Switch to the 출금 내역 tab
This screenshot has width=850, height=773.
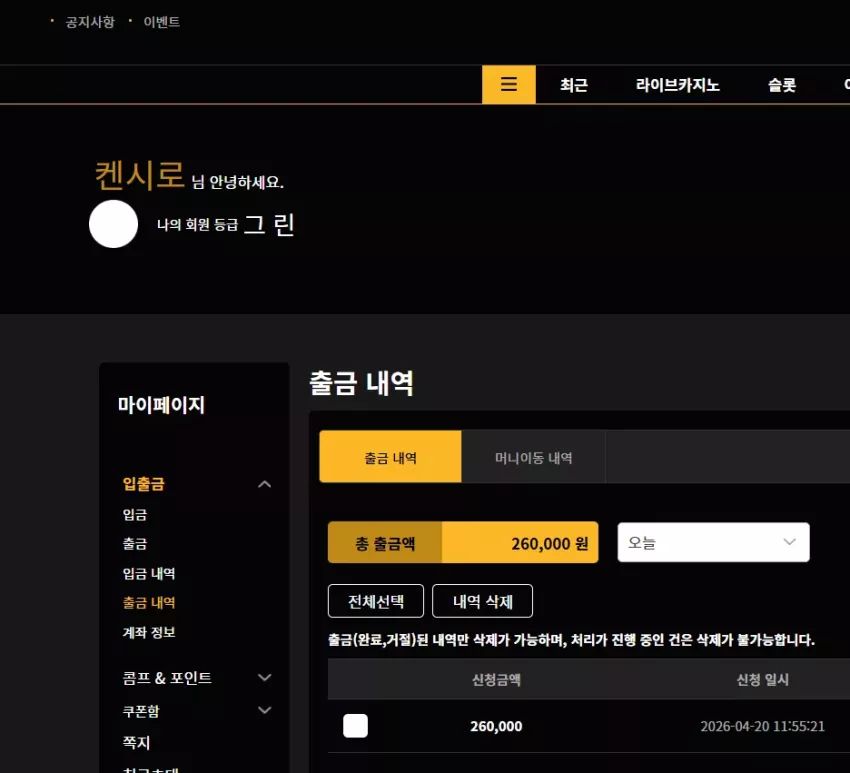point(390,456)
